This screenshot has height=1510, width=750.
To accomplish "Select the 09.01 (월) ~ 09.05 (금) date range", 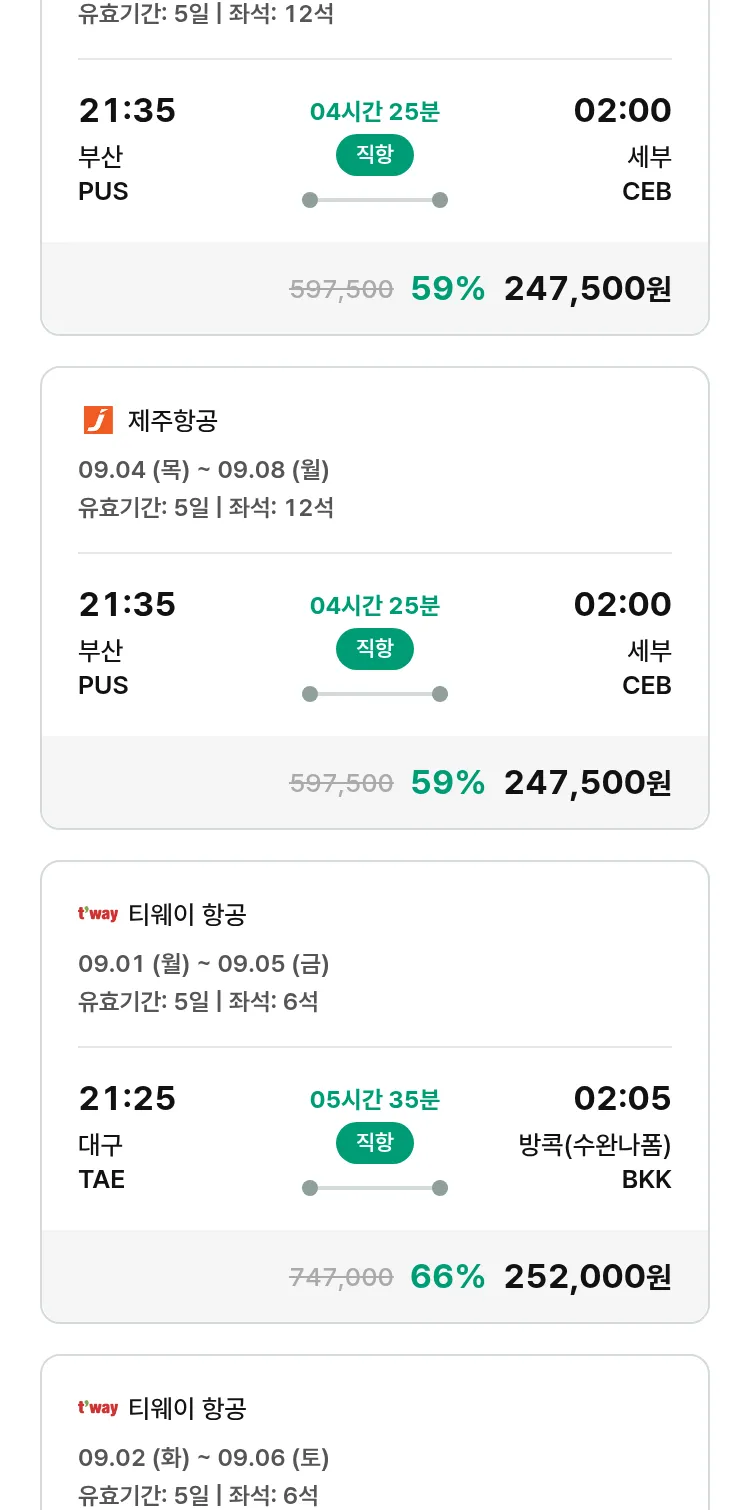I will [x=204, y=963].
